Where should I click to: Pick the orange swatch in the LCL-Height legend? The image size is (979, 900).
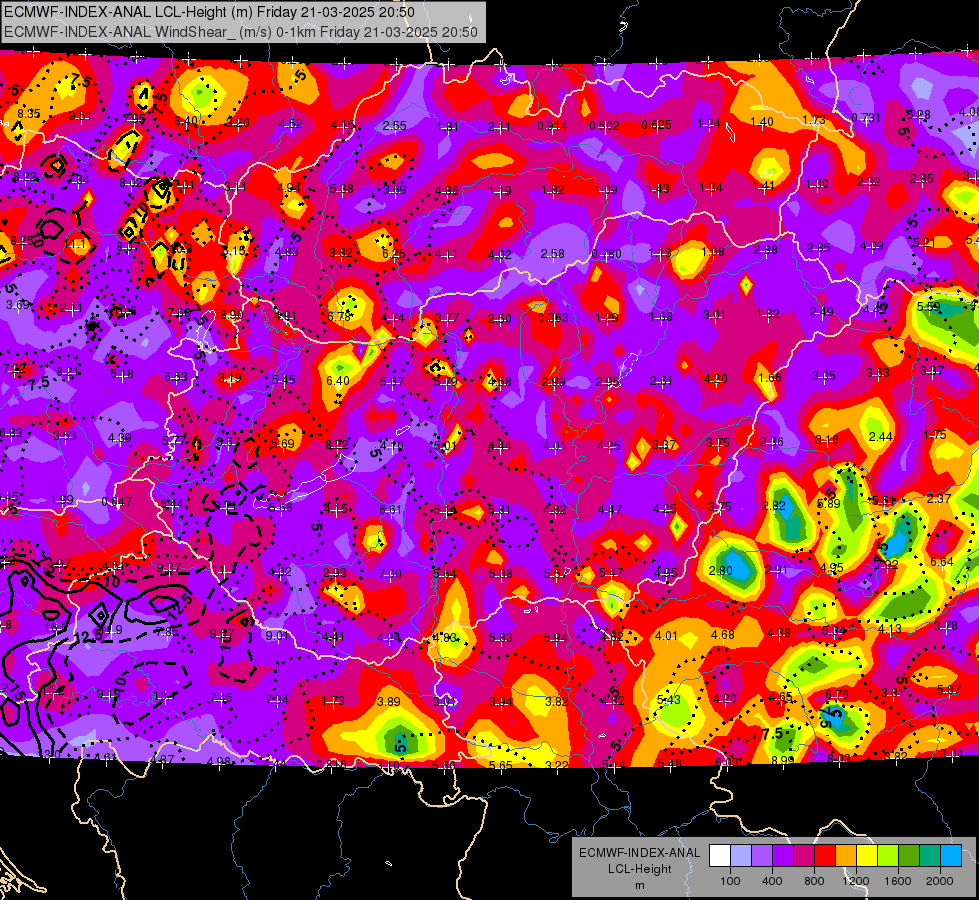tap(846, 856)
